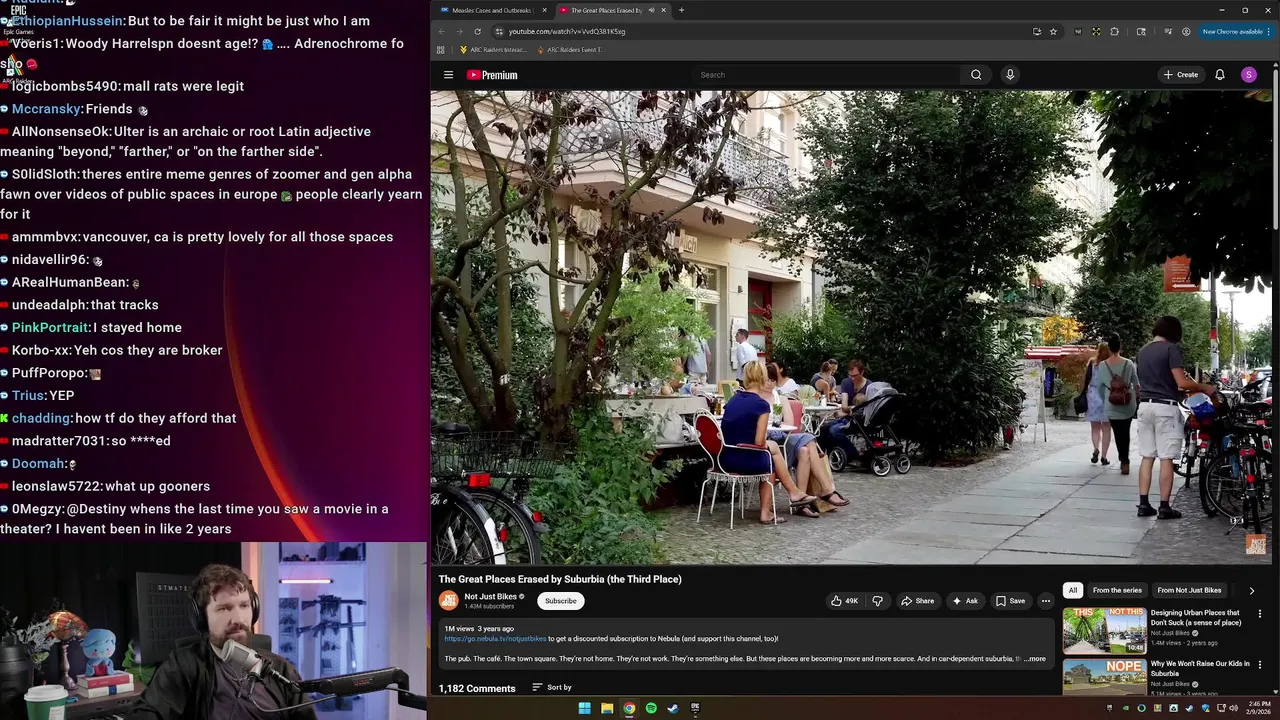Click chat message "PinkPortrait: I stayed home"
The height and width of the screenshot is (720, 1280).
pos(97,327)
